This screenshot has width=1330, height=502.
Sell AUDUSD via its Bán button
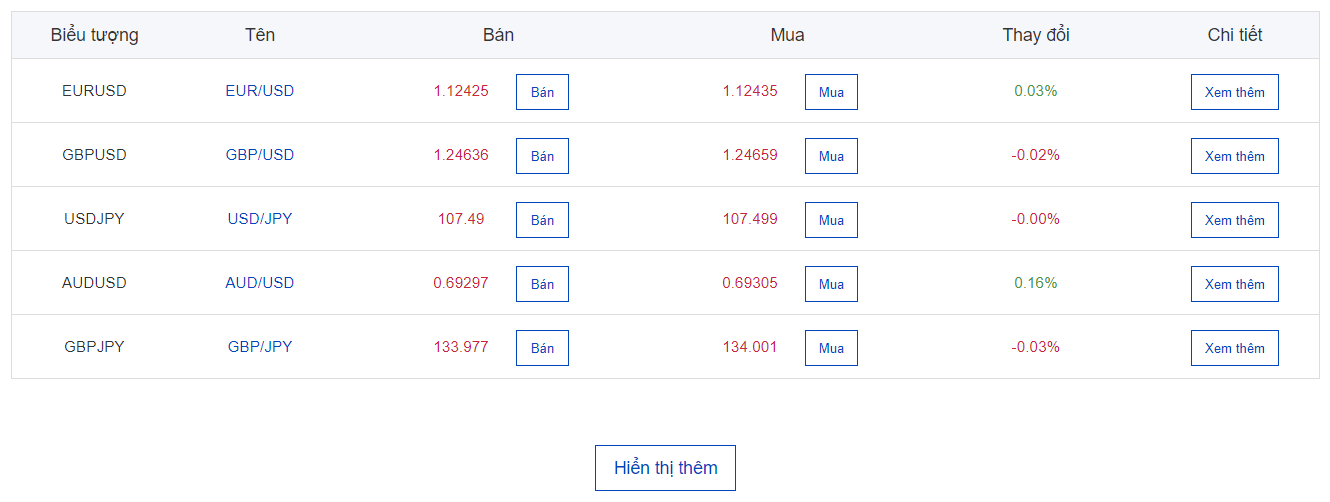point(542,284)
